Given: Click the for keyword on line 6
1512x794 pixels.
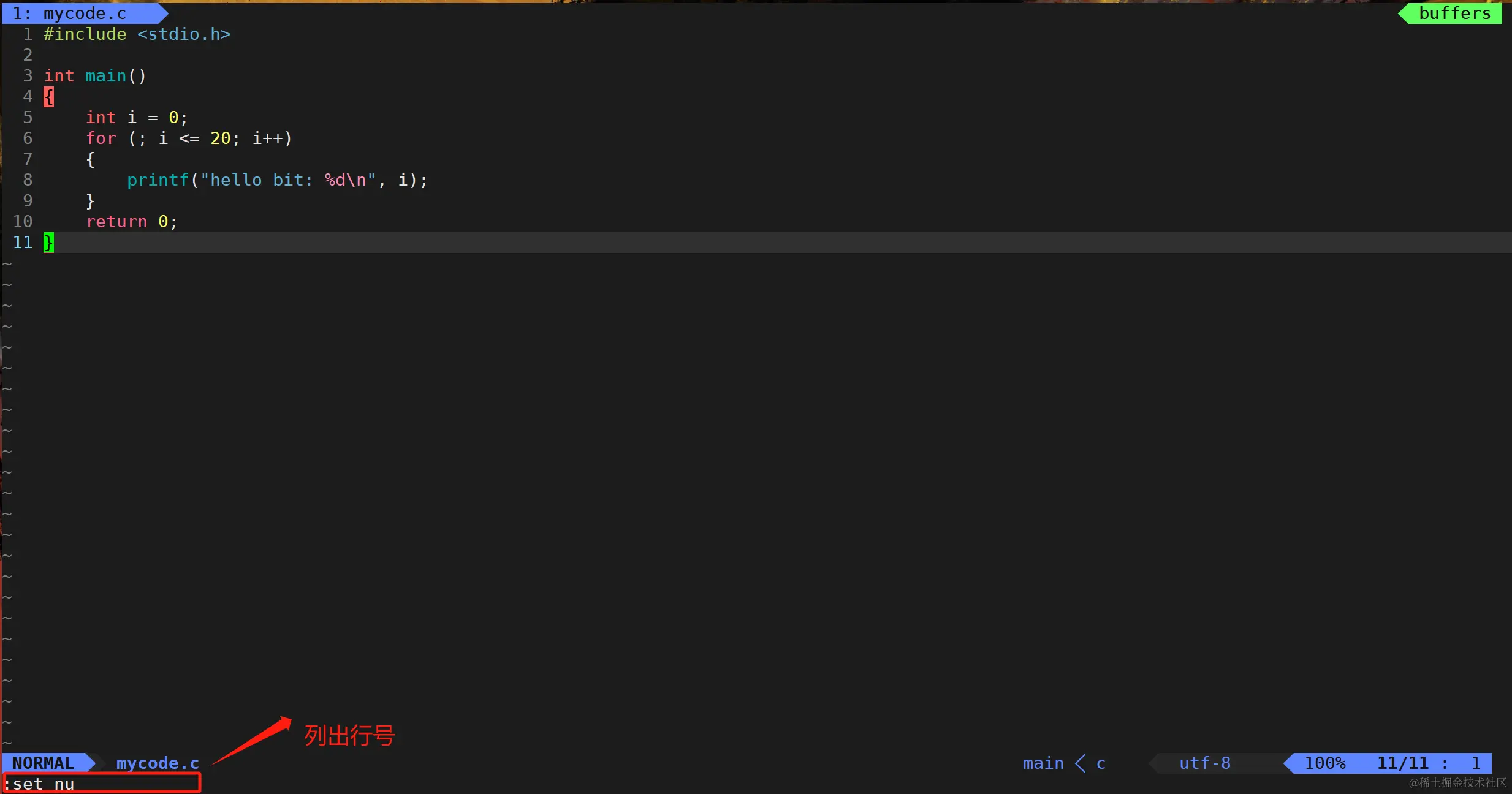Looking at the screenshot, I should [101, 138].
